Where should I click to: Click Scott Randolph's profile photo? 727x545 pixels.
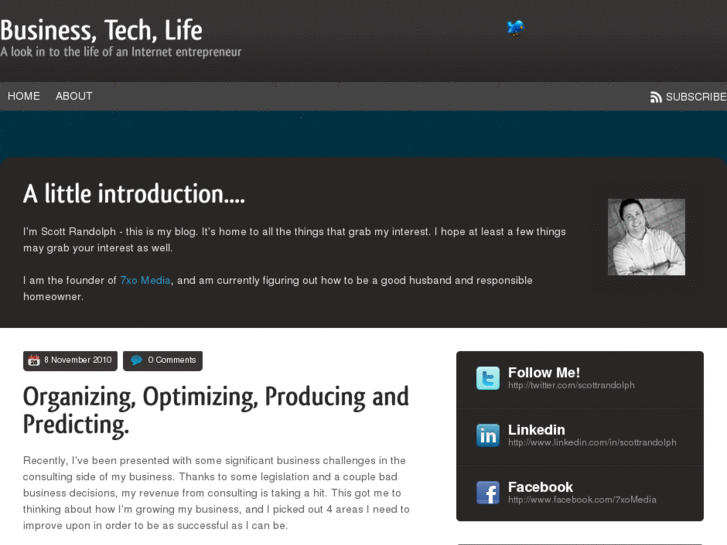[x=646, y=237]
